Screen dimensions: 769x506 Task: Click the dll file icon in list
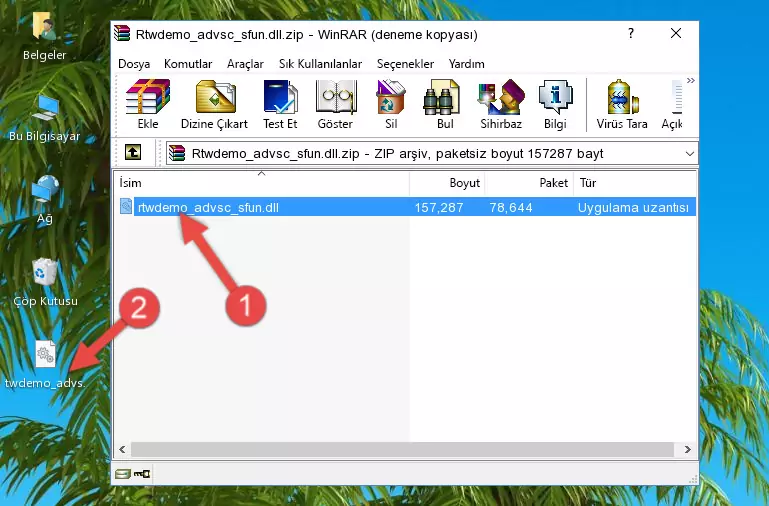(126, 206)
